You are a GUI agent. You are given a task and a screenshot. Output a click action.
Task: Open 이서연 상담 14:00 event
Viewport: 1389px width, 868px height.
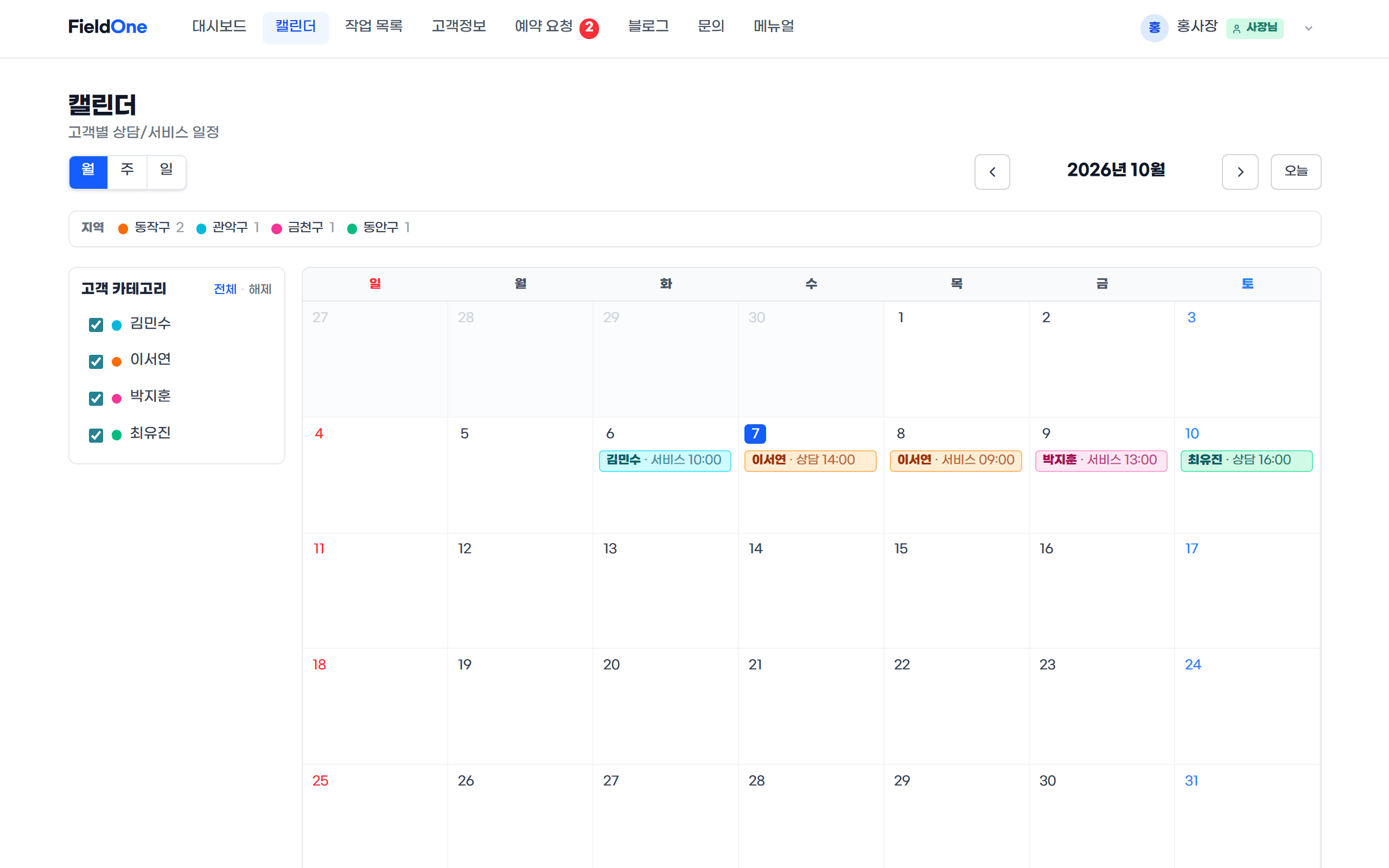[810, 461]
